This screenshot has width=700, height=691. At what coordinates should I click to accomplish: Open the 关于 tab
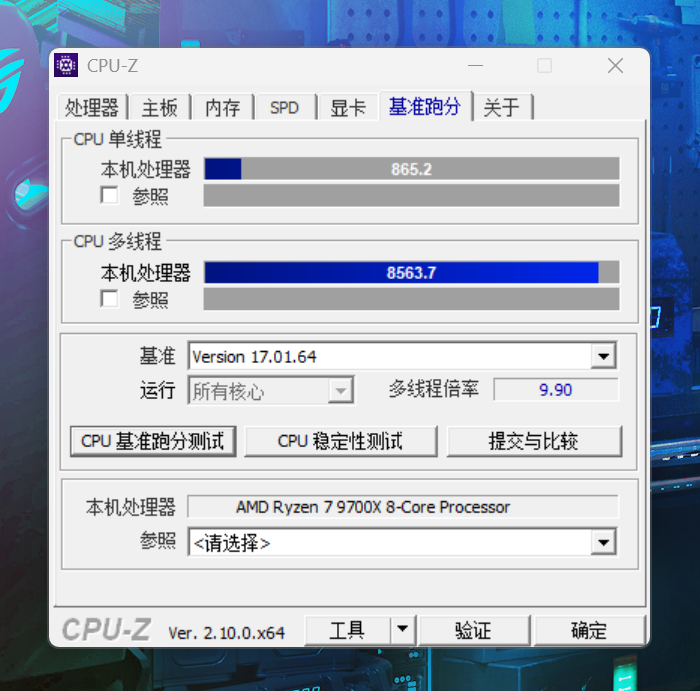(502, 108)
